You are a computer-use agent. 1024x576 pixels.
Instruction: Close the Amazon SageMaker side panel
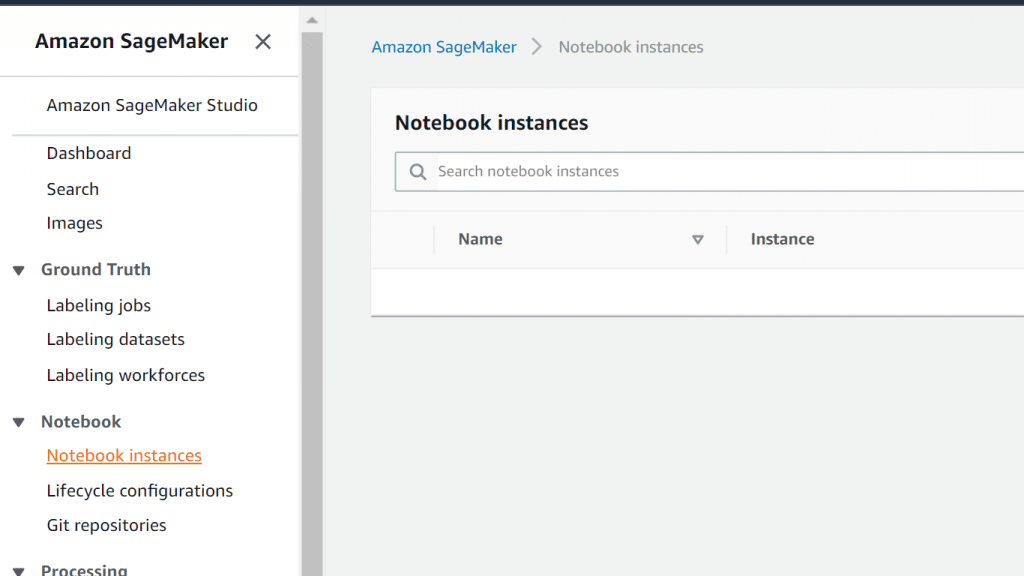tap(263, 42)
